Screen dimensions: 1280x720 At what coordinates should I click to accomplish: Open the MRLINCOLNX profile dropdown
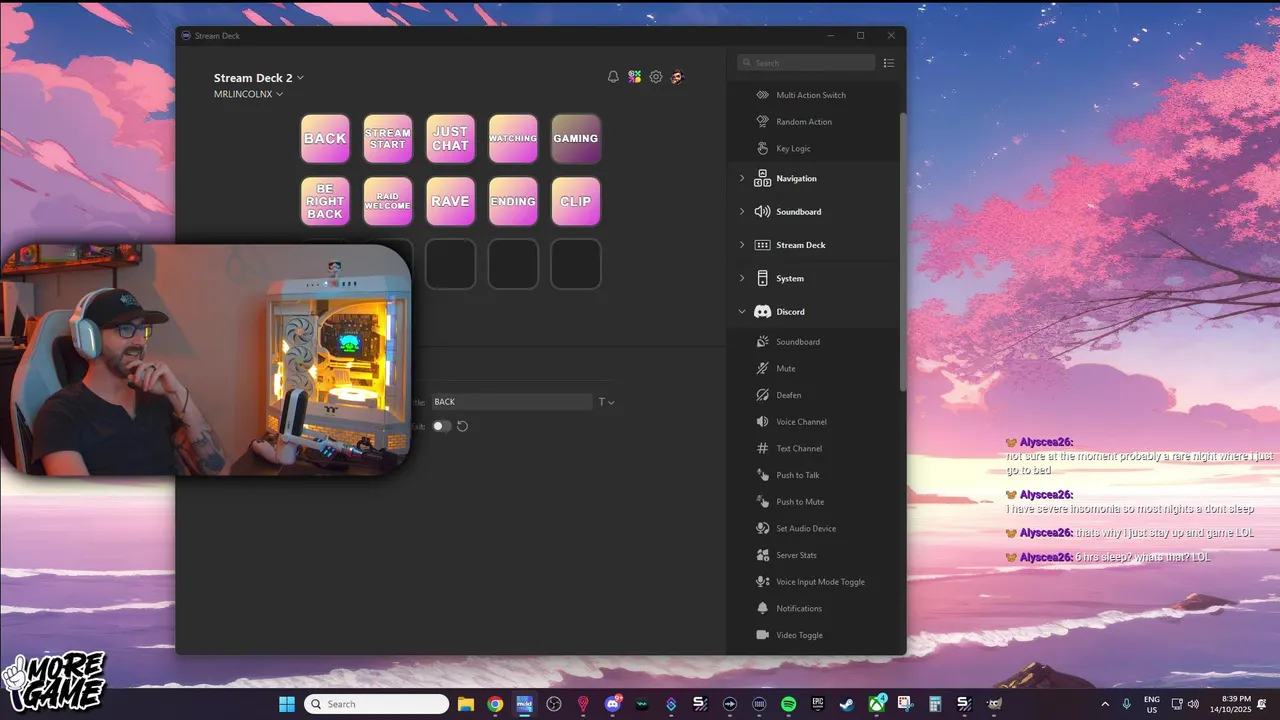click(248, 94)
